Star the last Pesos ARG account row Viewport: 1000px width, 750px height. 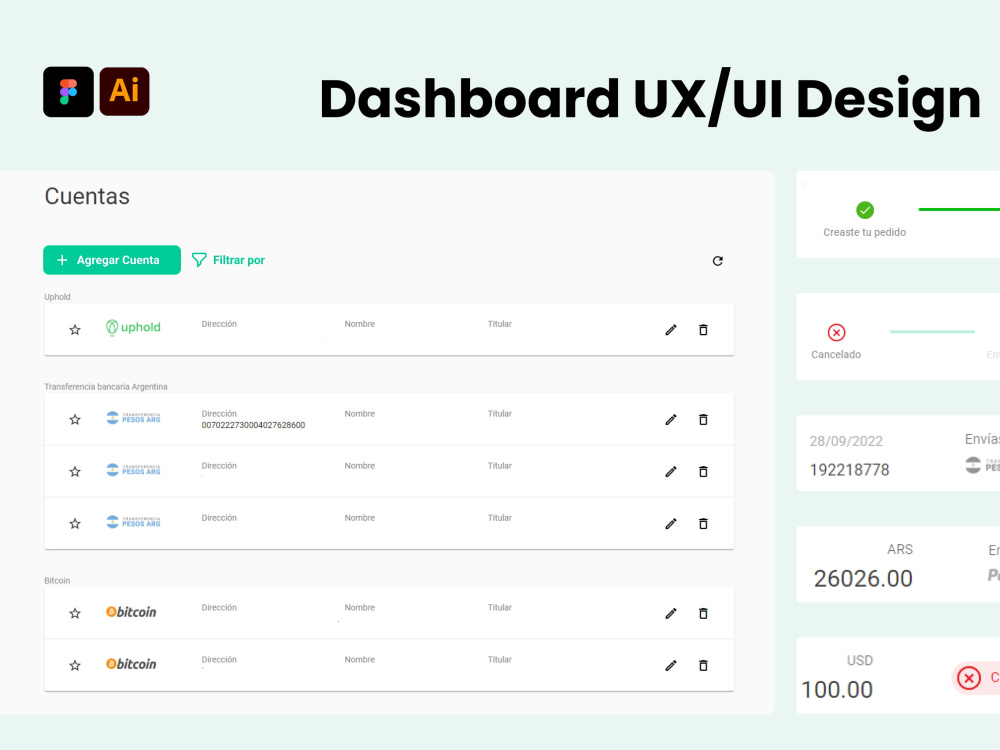[75, 524]
